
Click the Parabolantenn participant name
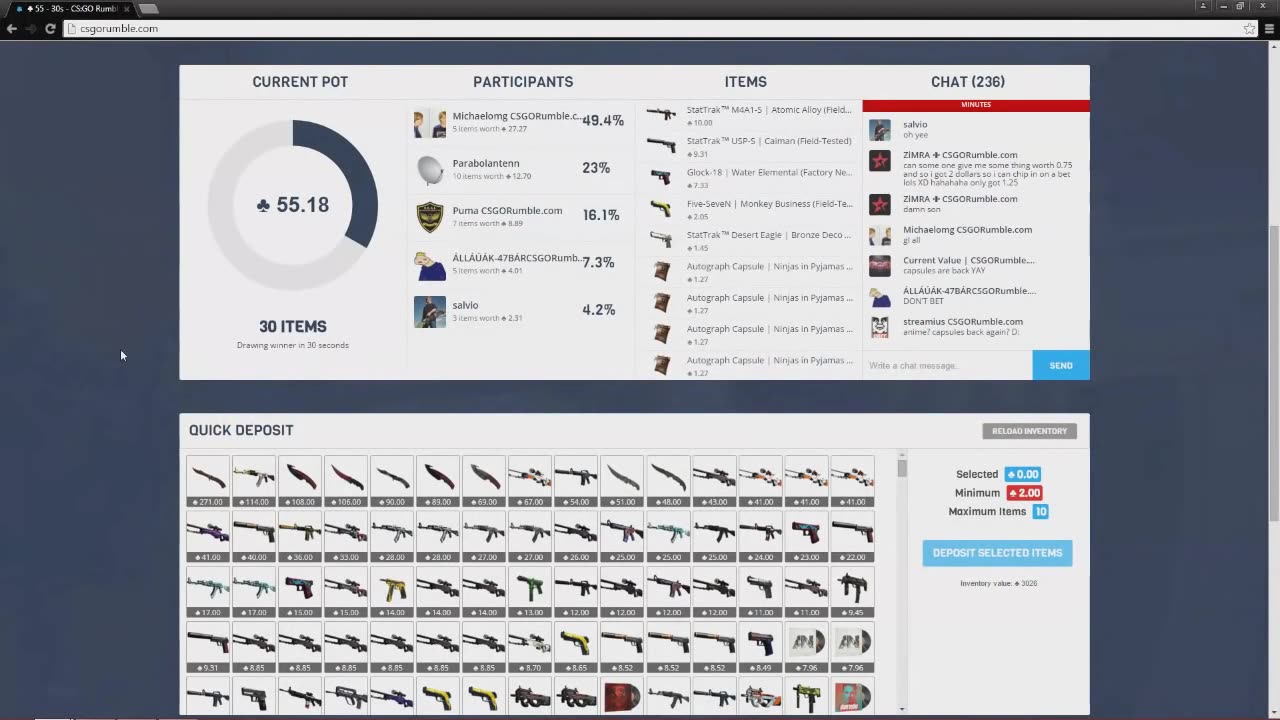point(486,163)
